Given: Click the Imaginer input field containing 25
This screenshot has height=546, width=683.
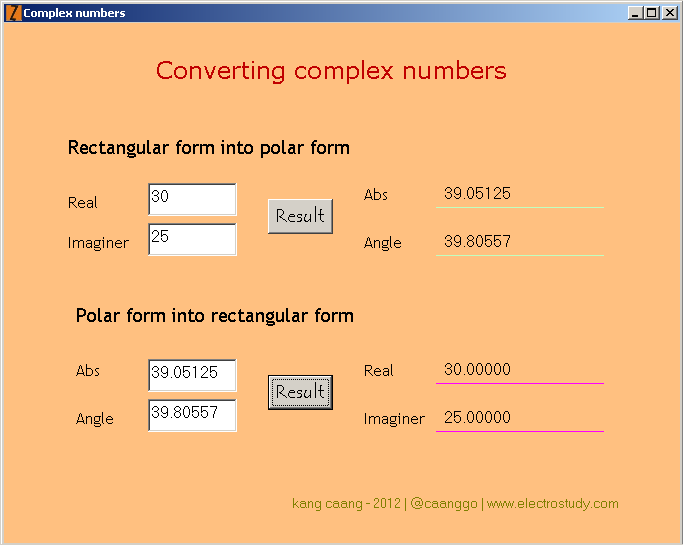Looking at the screenshot, I should (x=192, y=239).
